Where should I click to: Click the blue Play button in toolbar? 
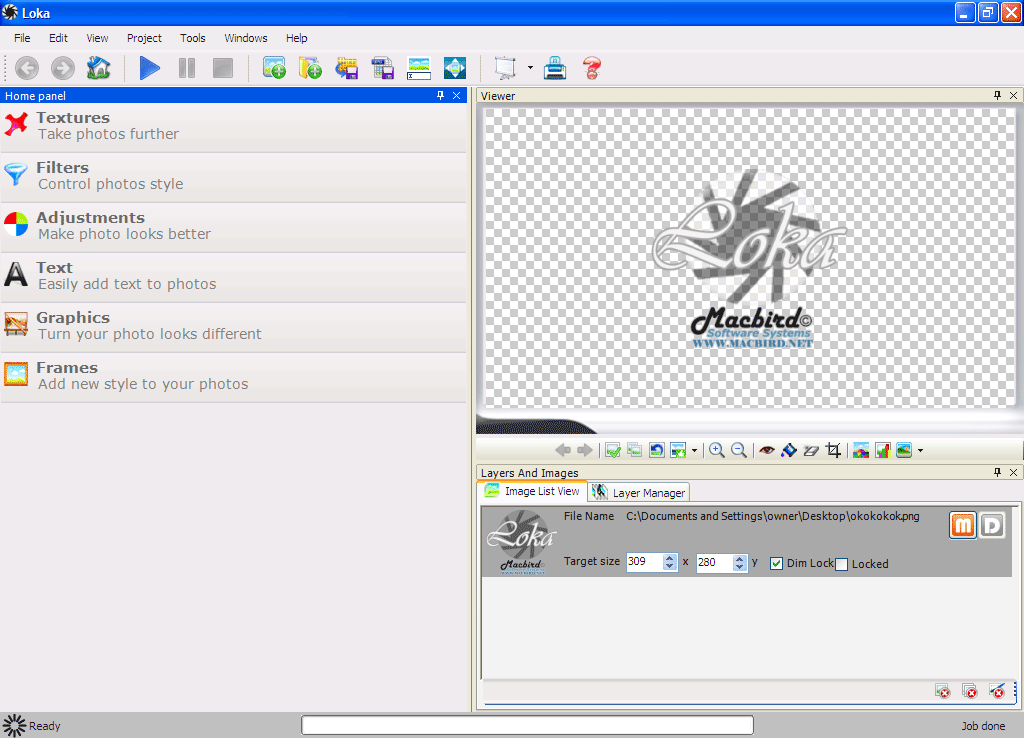[150, 68]
